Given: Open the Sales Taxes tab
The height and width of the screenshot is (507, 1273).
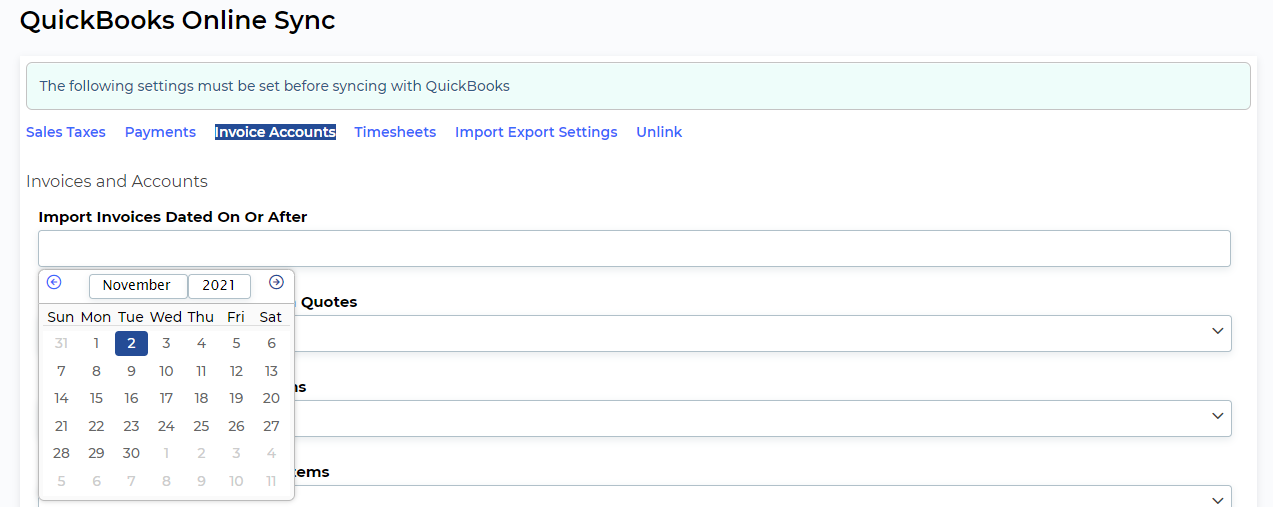Looking at the screenshot, I should click(66, 132).
